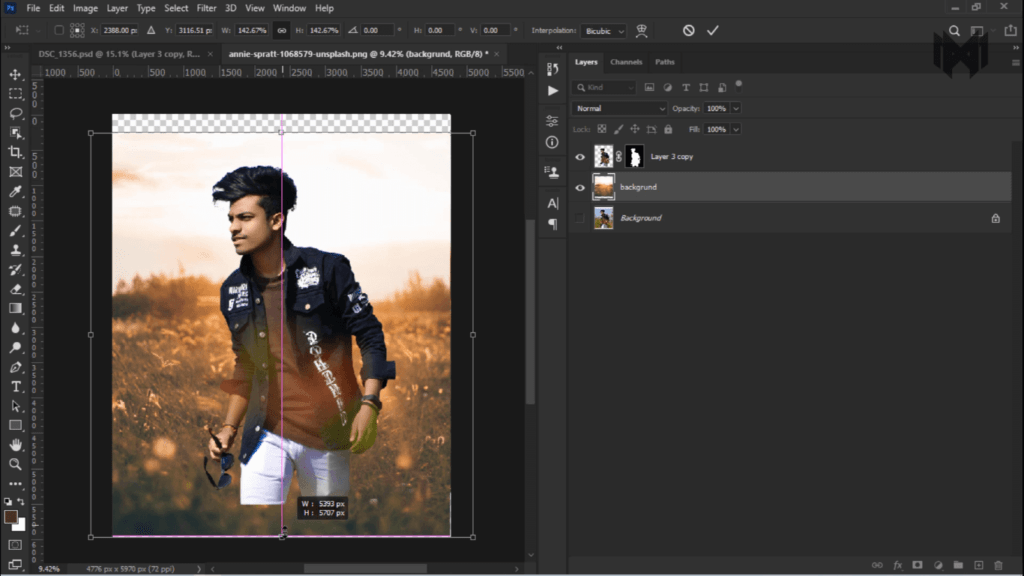Select the Spot Healing Brush tool
This screenshot has width=1024, height=576.
(16, 211)
